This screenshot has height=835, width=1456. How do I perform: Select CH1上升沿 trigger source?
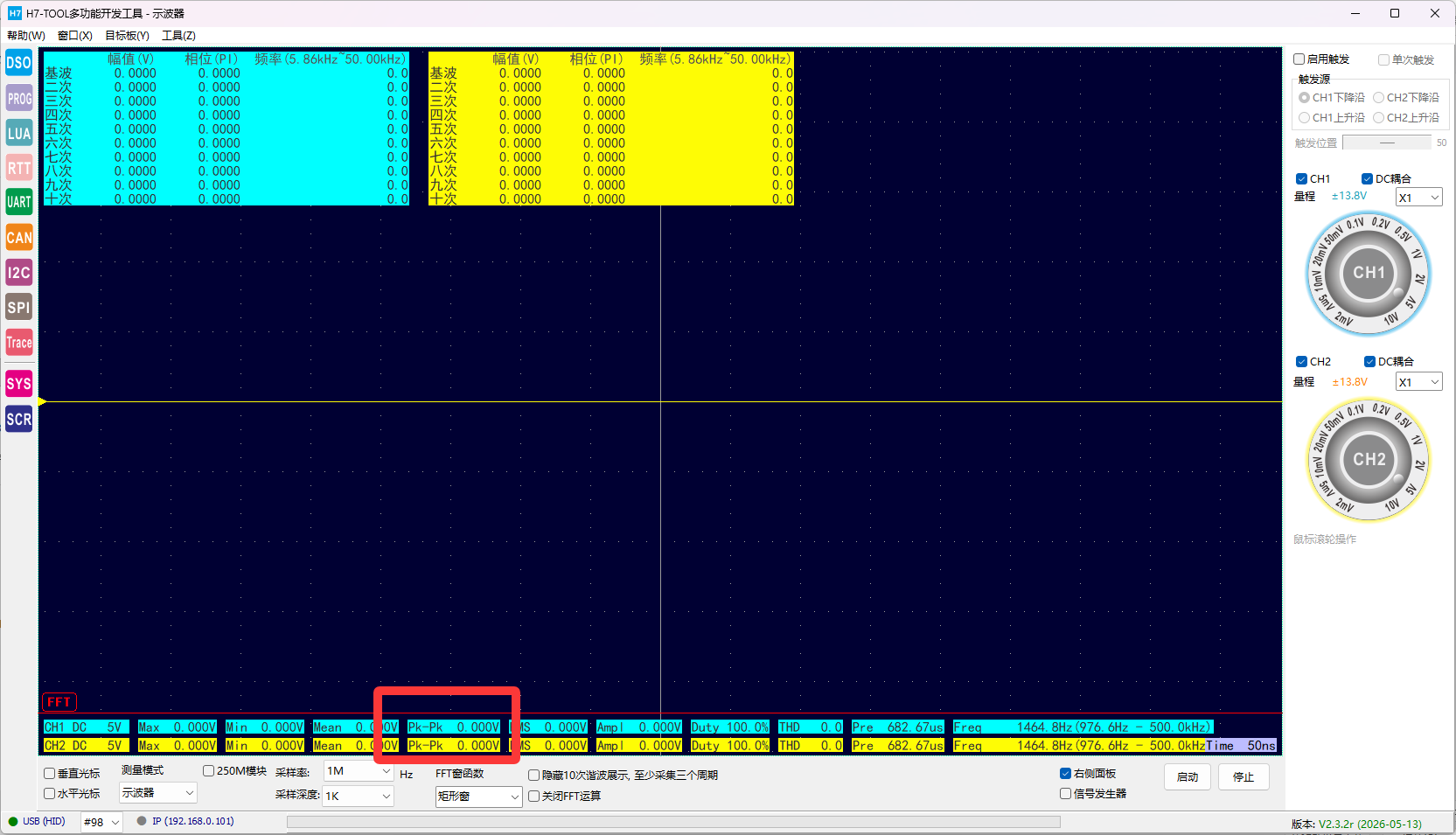[x=1332, y=117]
